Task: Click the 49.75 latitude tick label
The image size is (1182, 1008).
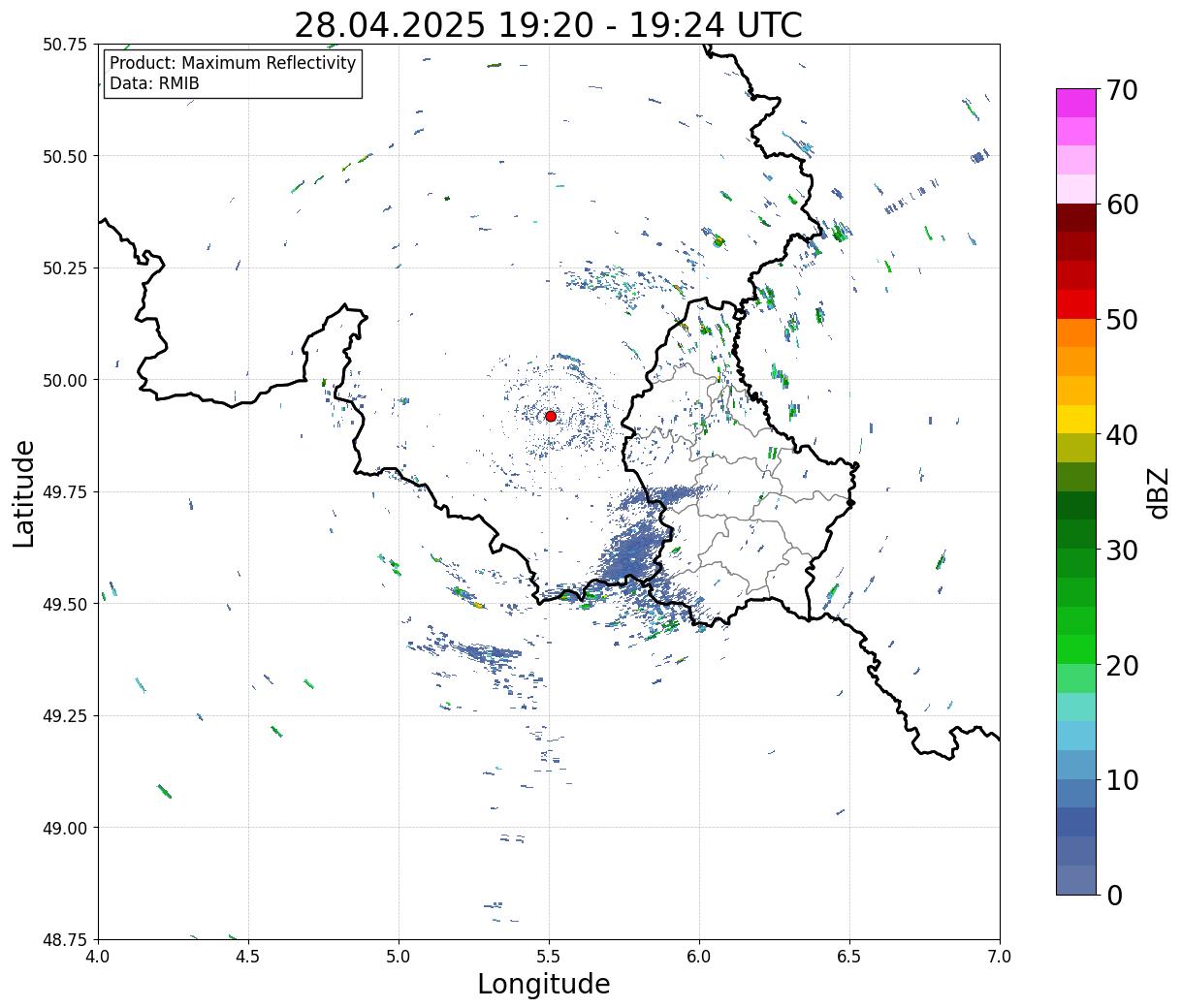Action: 65,492
